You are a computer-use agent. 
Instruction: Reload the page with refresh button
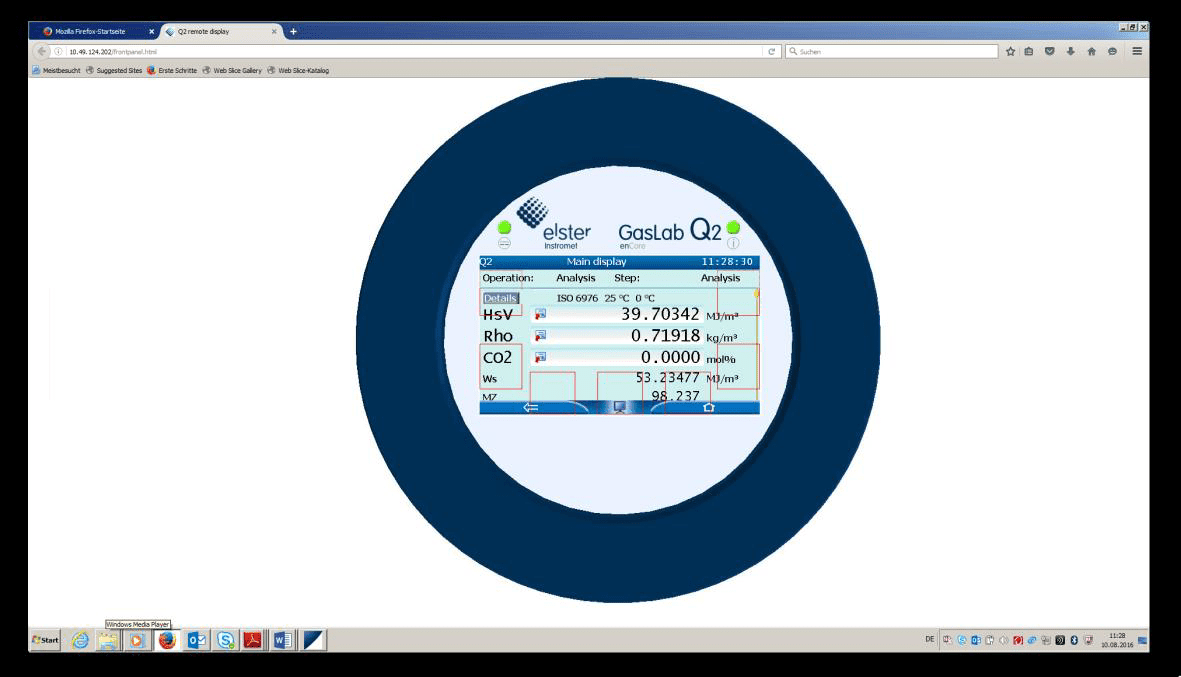point(772,51)
